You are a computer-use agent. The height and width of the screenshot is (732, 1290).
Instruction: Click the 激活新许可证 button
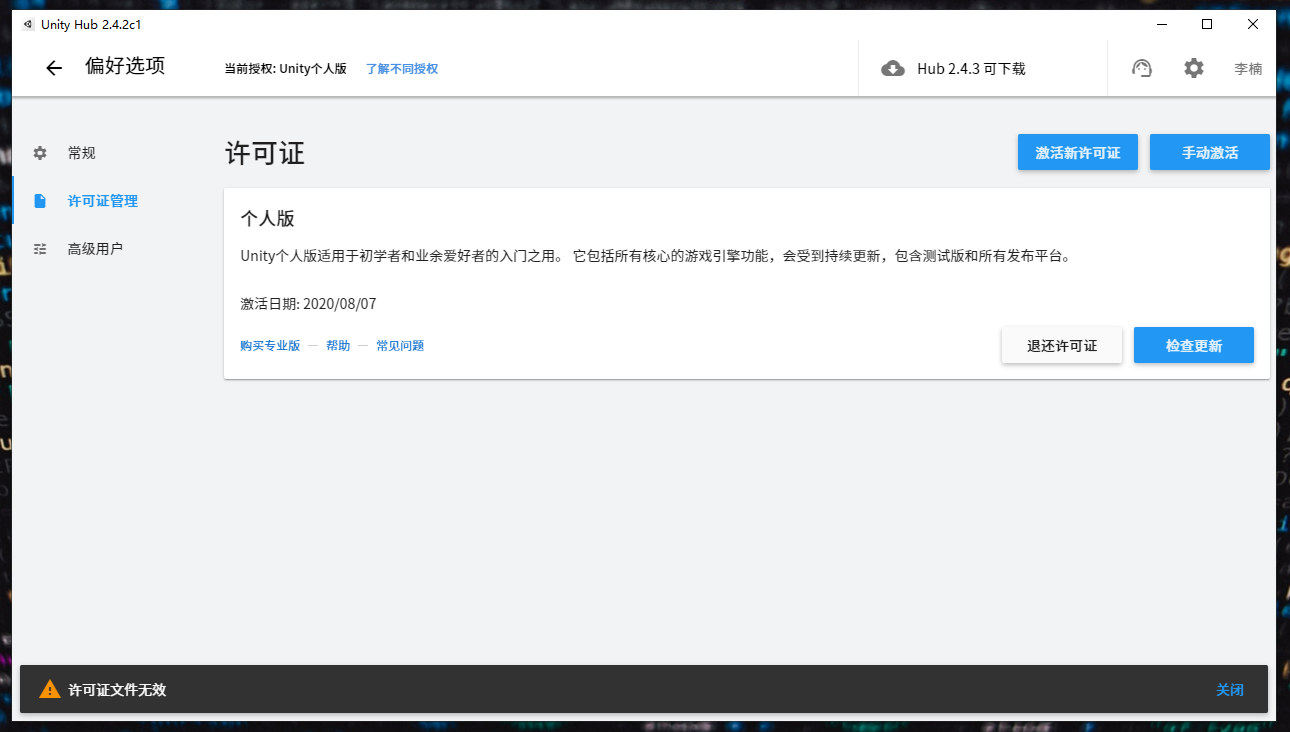click(x=1077, y=152)
